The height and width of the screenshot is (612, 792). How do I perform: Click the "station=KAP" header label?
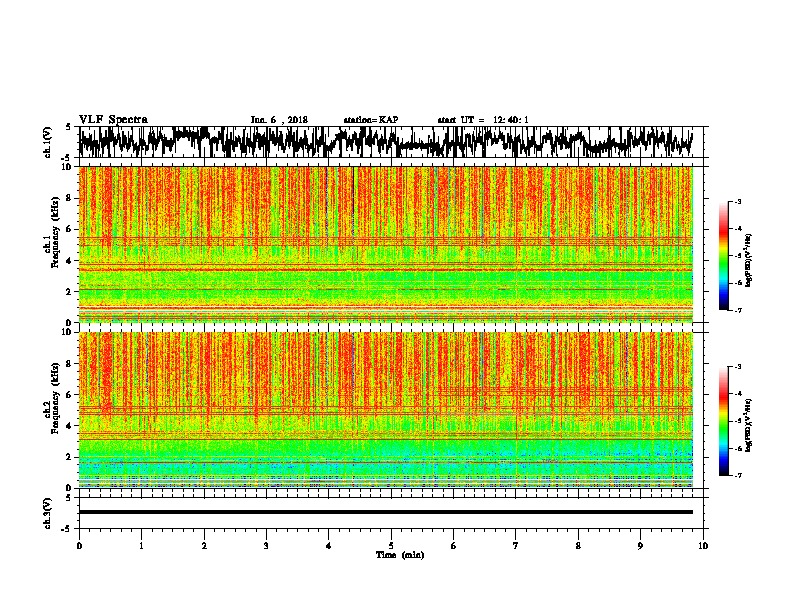(370, 120)
